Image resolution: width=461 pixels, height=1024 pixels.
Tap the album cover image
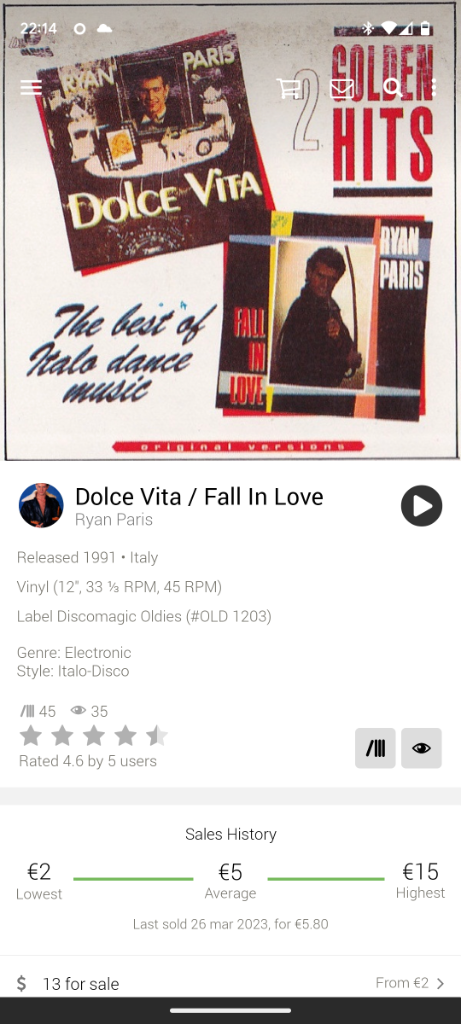(x=230, y=231)
